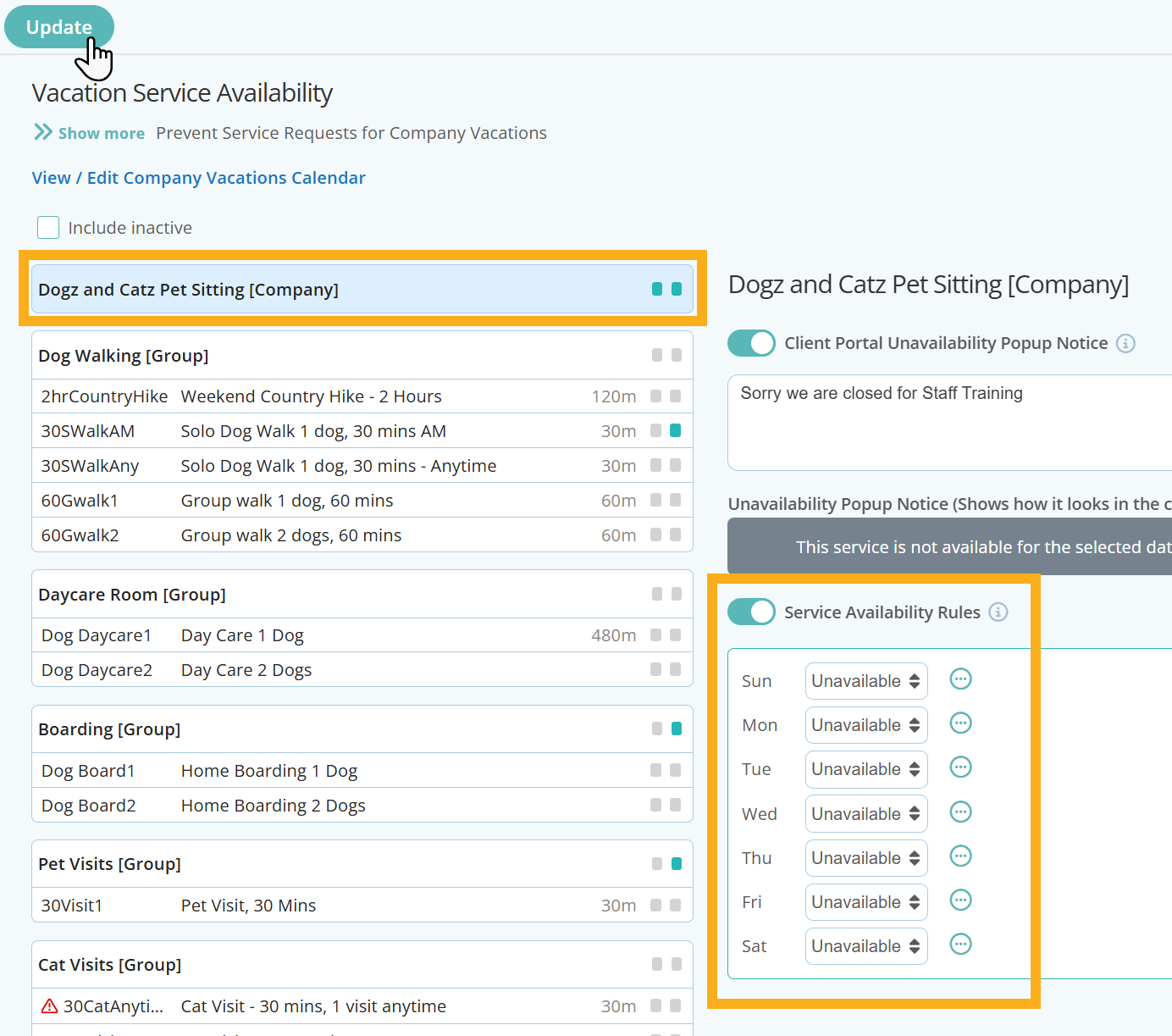Click the teal status square for 30SWalkAM
This screenshot has width=1172, height=1036.
click(676, 430)
